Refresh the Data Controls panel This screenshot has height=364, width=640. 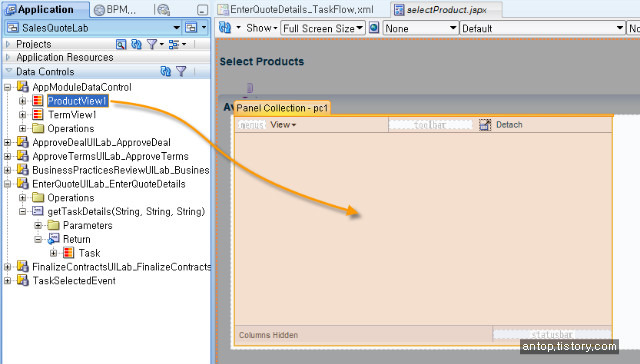[x=165, y=71]
